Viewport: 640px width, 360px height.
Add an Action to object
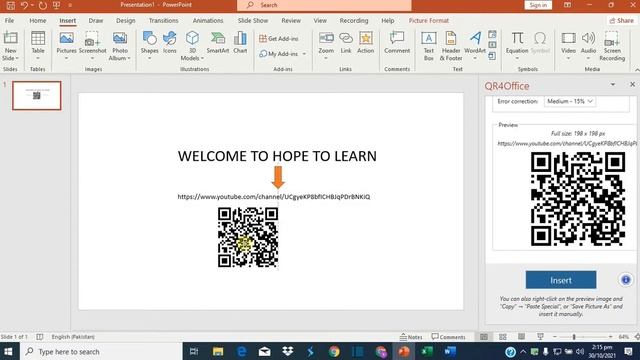point(365,42)
